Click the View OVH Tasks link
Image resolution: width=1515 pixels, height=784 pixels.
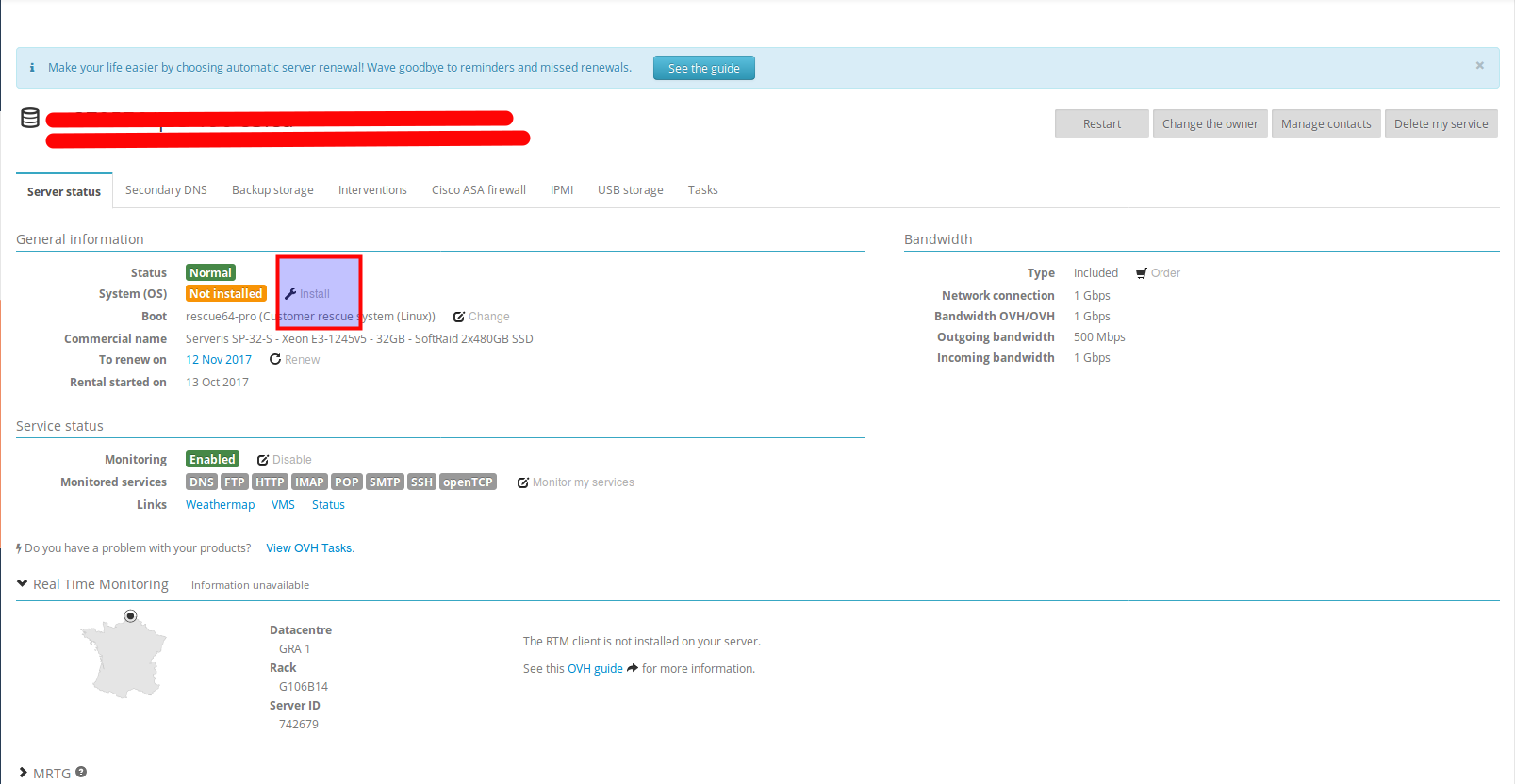point(309,548)
